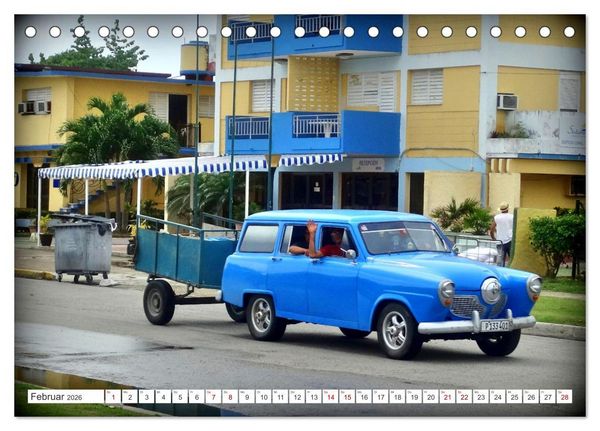The height and width of the screenshot is (431, 600).
Task: Select red day 21 in the calendar strip
Action: coord(448,397)
